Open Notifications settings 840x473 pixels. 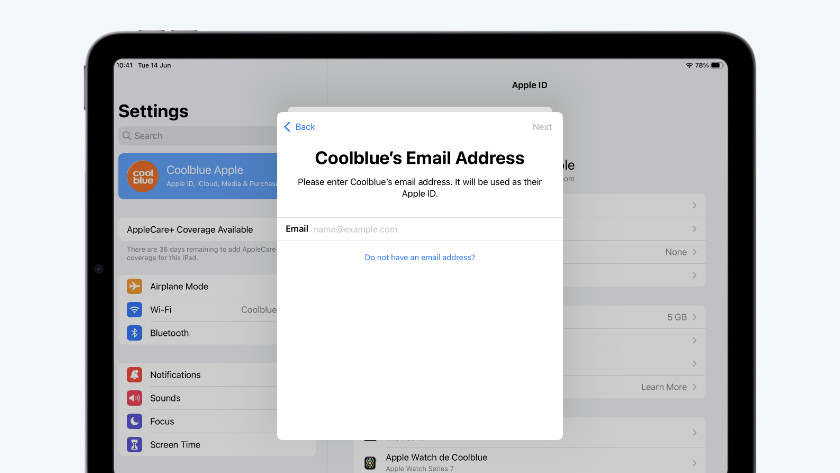pyautogui.click(x=198, y=374)
